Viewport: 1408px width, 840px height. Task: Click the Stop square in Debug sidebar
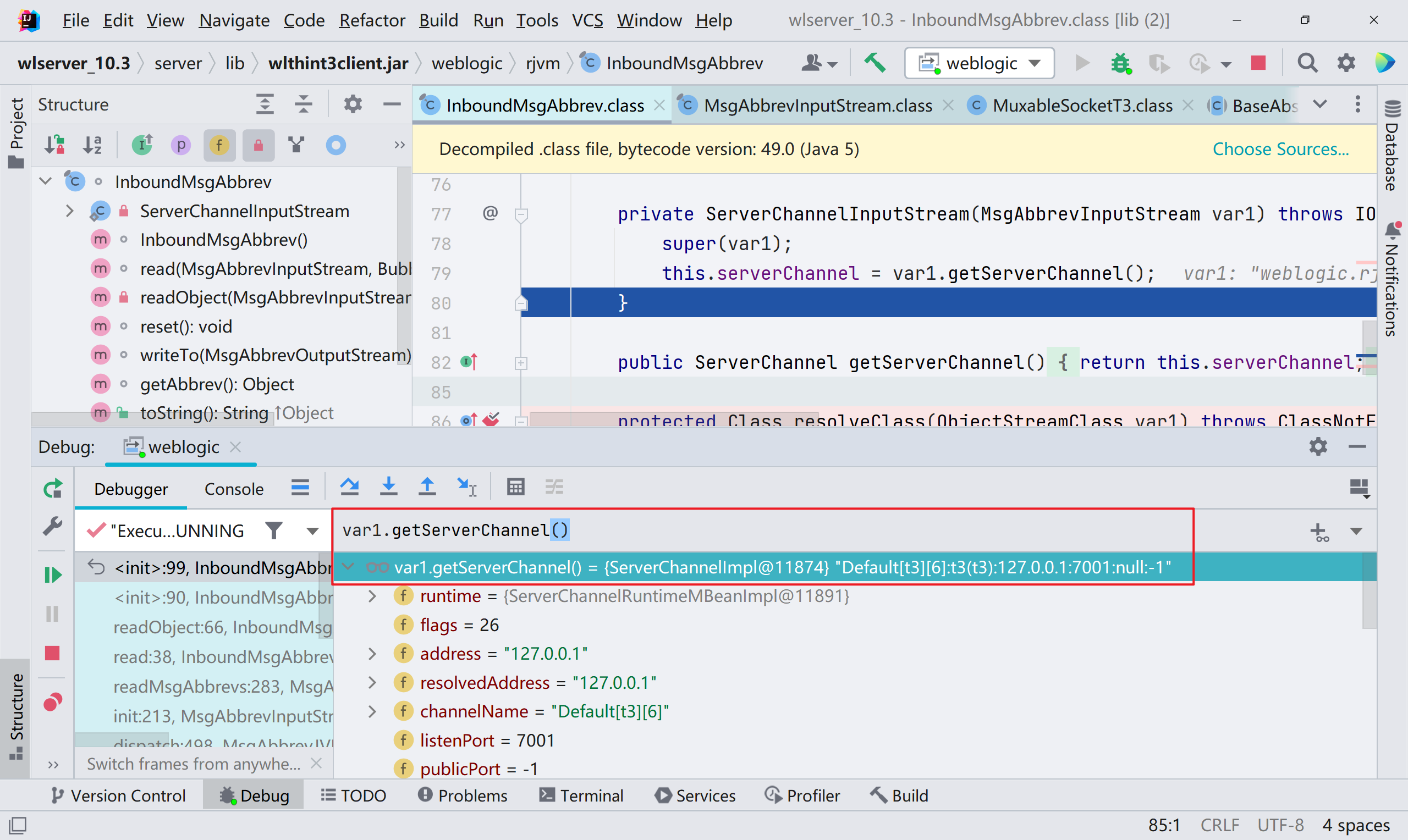(x=52, y=653)
